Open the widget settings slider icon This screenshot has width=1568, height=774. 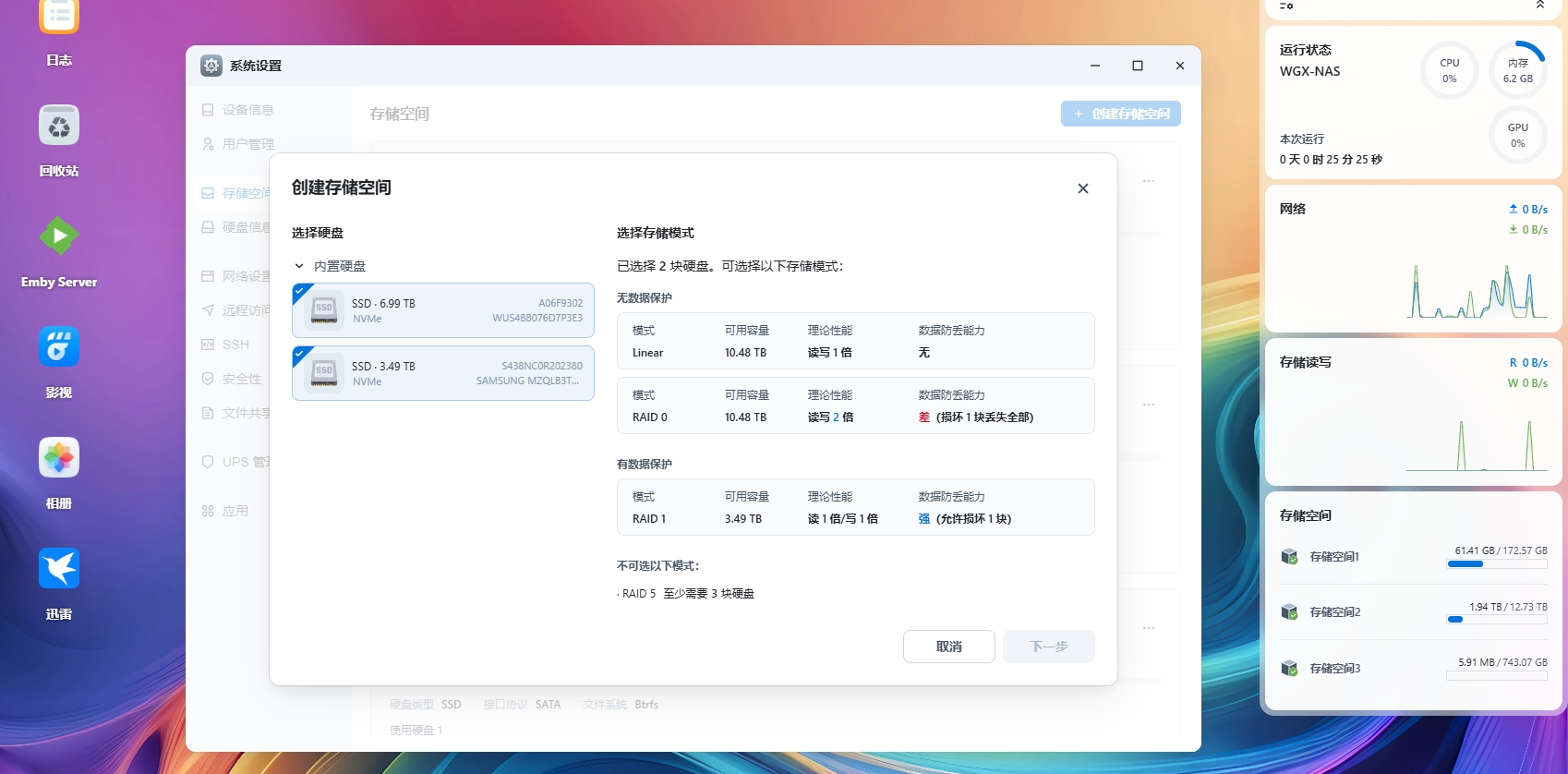pyautogui.click(x=1286, y=5)
